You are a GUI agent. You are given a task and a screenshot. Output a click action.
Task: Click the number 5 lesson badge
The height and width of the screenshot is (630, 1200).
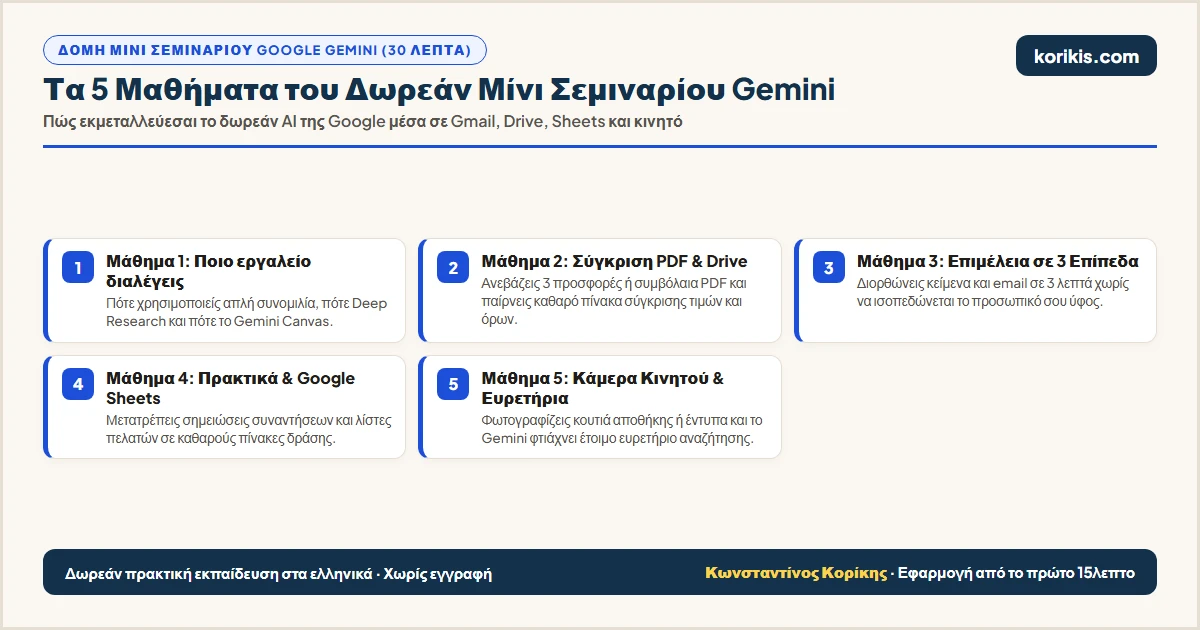(453, 385)
